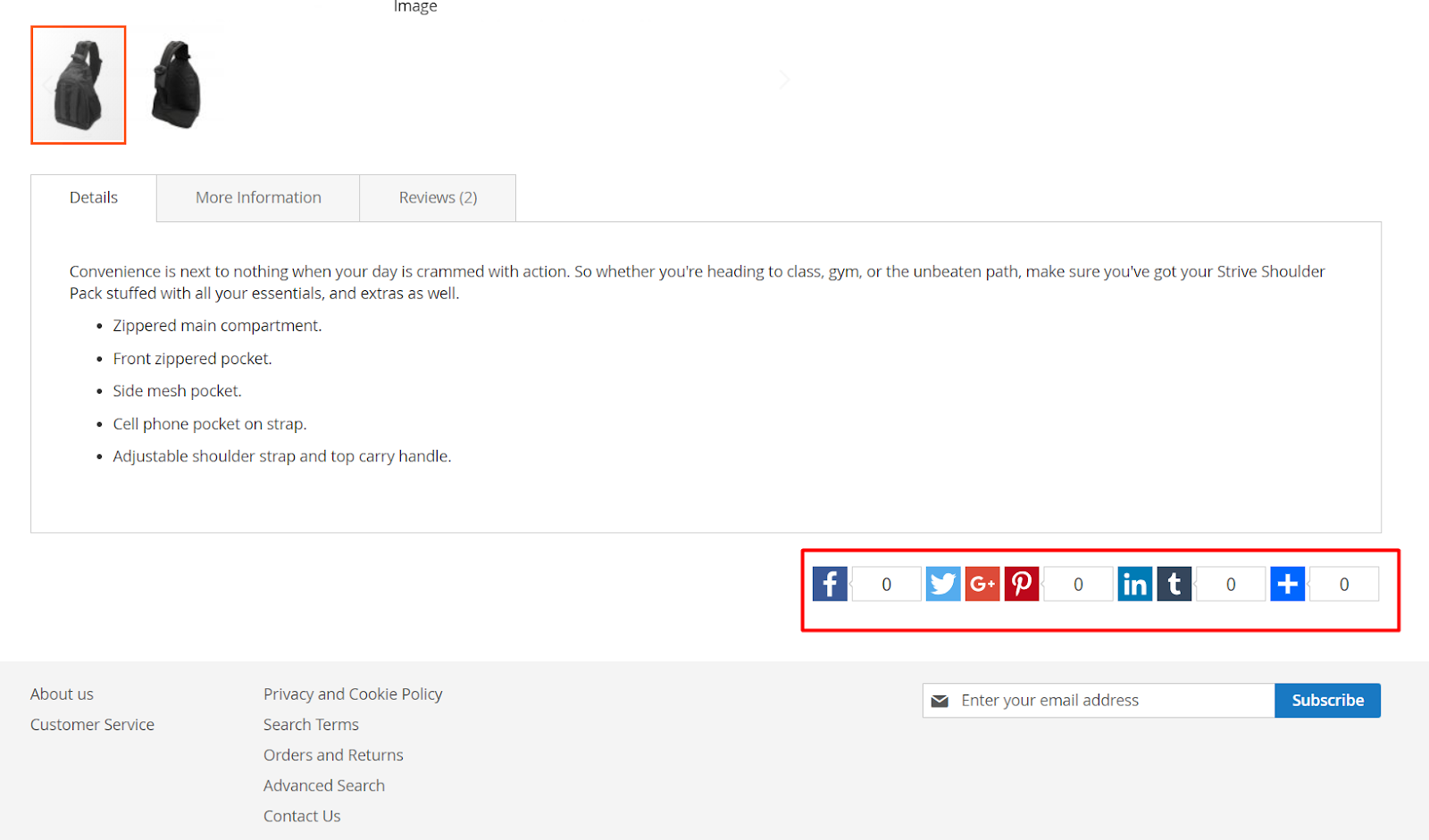Select the Details tab
1429x840 pixels.
pyautogui.click(x=94, y=198)
